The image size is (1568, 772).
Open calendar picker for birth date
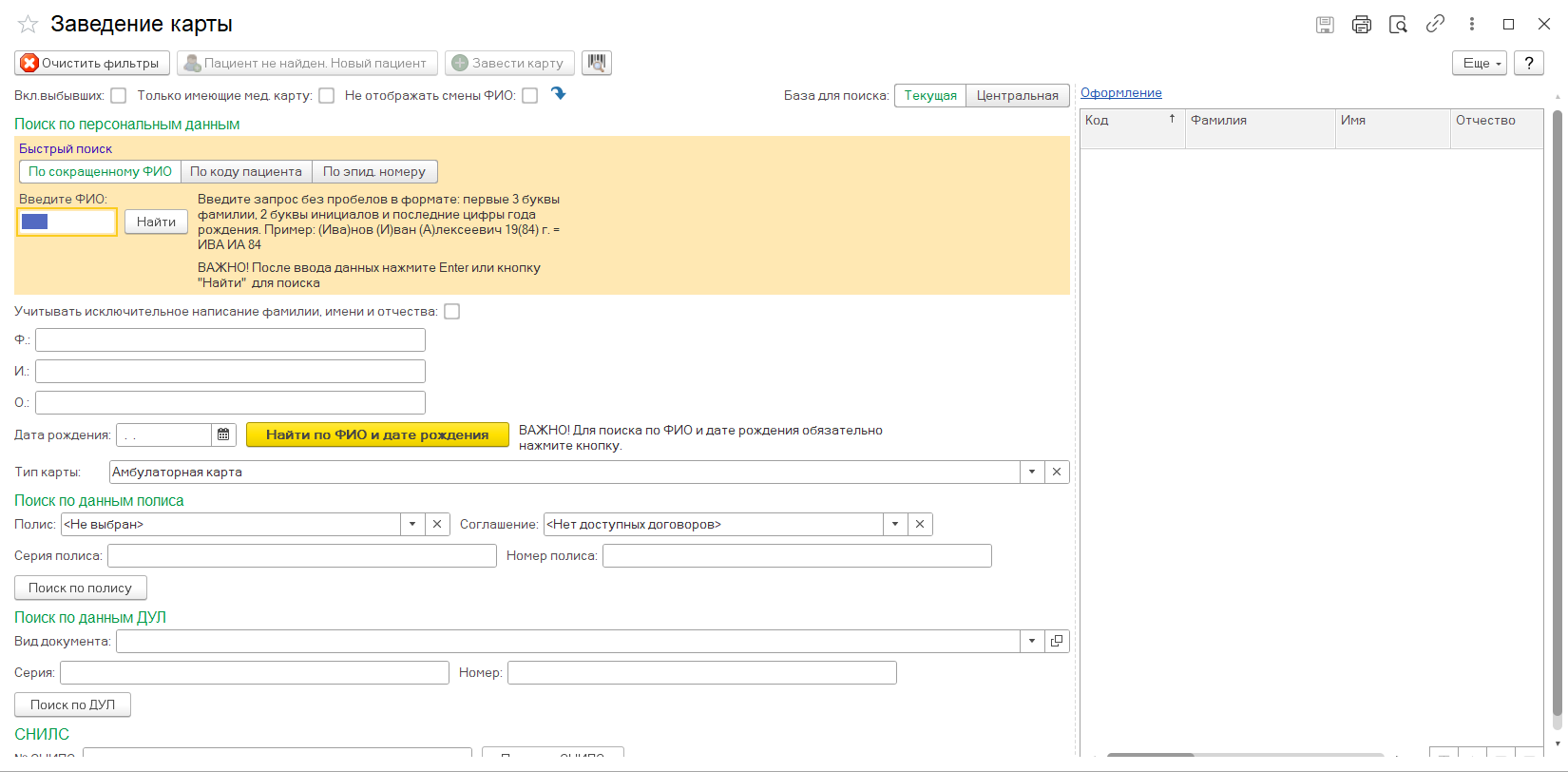223,434
